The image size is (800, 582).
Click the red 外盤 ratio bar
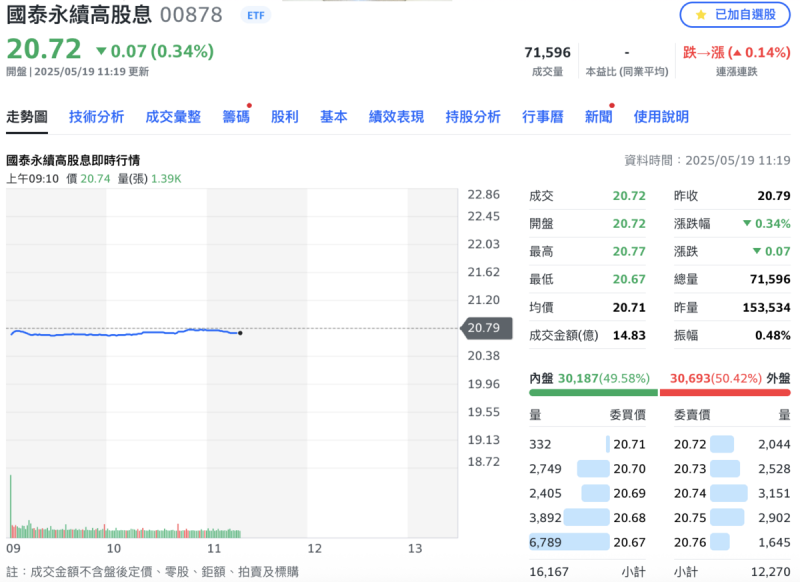click(725, 393)
